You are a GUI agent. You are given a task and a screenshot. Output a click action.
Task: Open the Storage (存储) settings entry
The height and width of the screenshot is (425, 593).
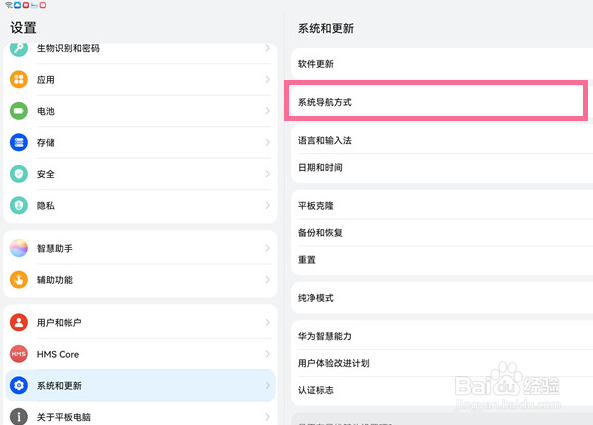140,143
